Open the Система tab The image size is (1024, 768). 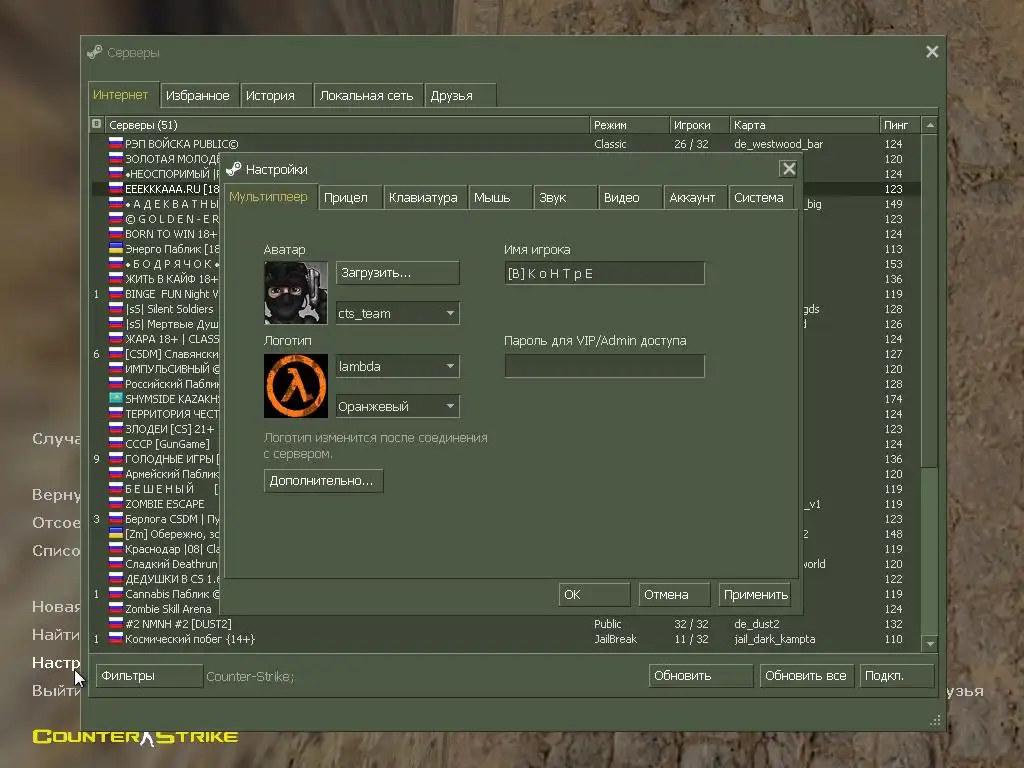coord(760,197)
